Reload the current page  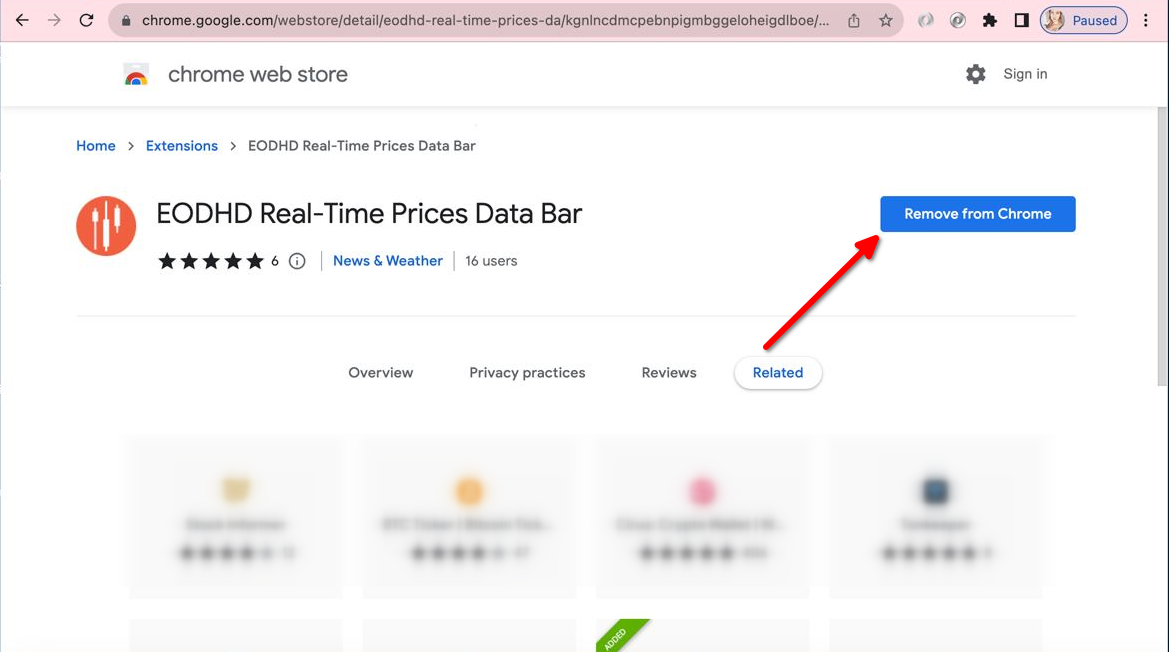86,20
